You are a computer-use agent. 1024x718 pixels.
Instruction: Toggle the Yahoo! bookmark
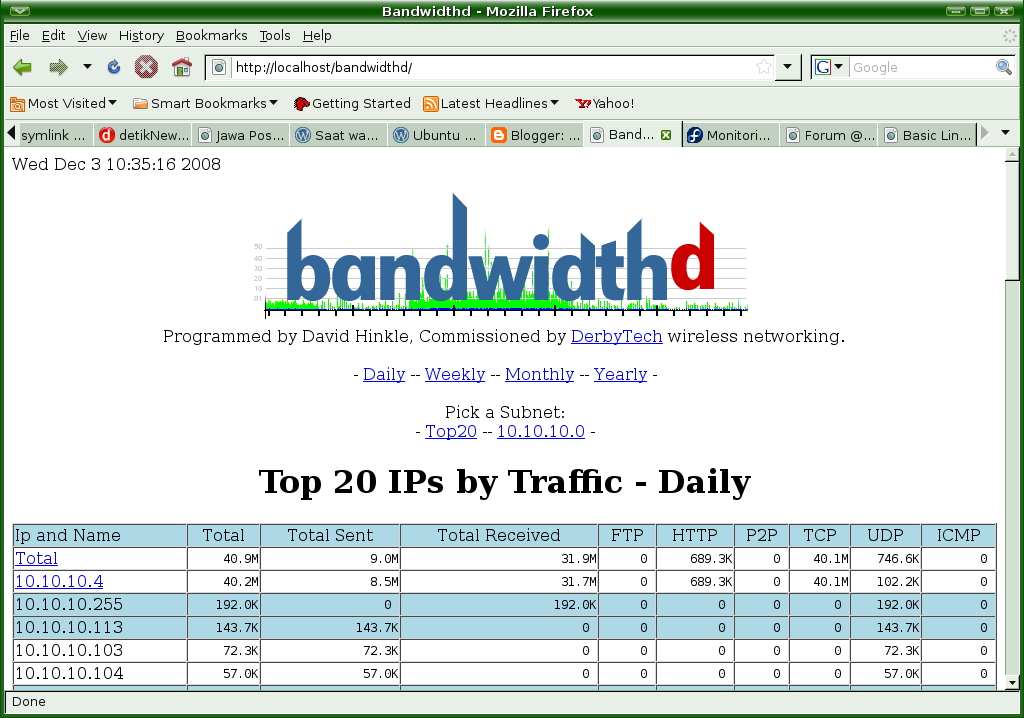click(x=605, y=103)
